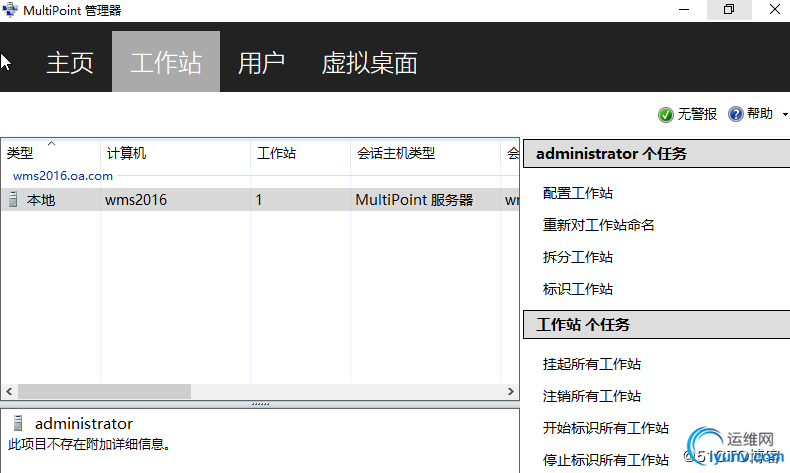Click the horizontal scrollbar left arrow
The image size is (790, 473).
(9, 391)
